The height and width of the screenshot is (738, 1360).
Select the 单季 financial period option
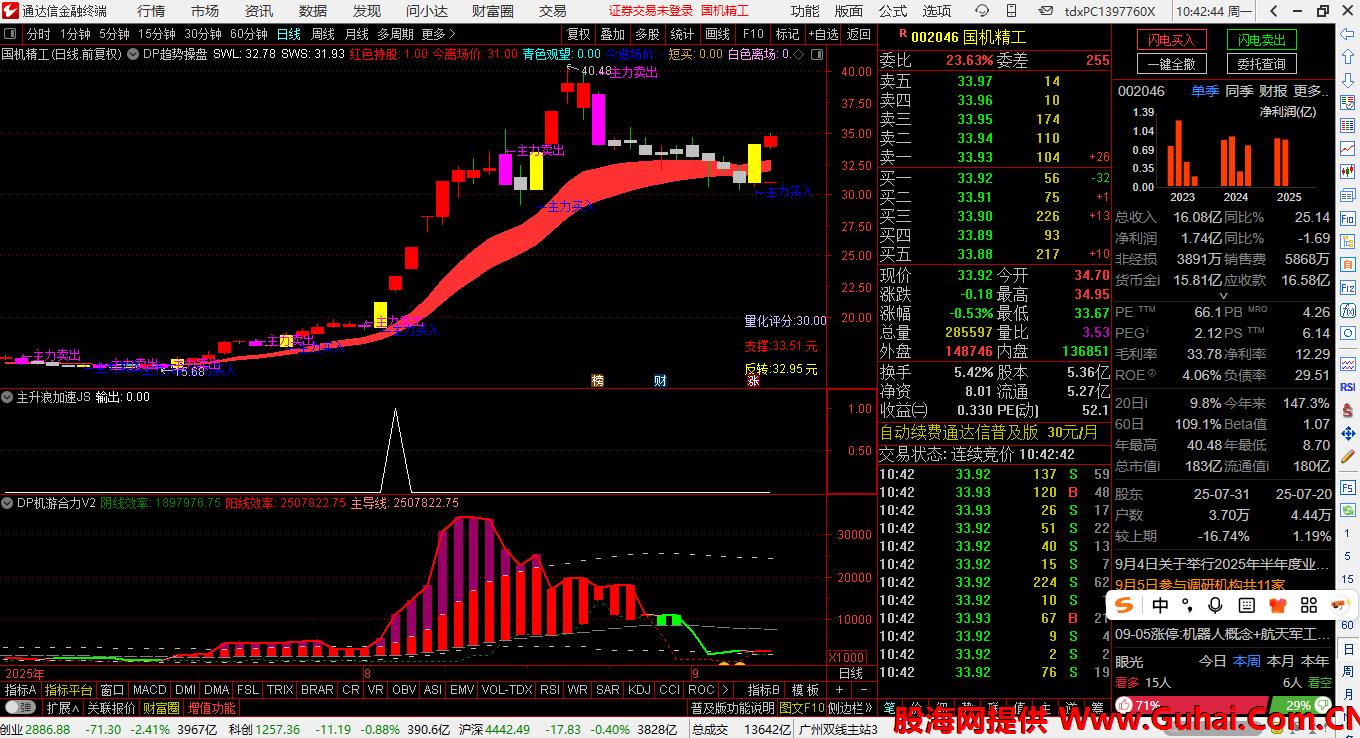[x=1204, y=91]
